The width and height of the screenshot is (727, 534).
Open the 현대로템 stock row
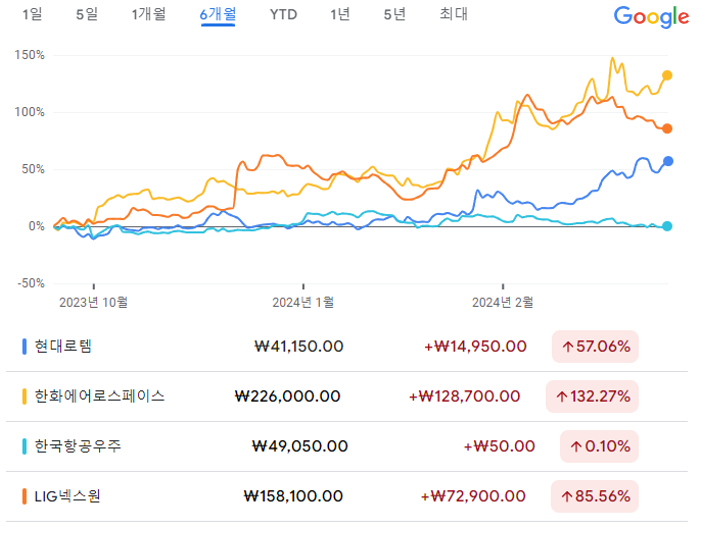click(x=347, y=346)
